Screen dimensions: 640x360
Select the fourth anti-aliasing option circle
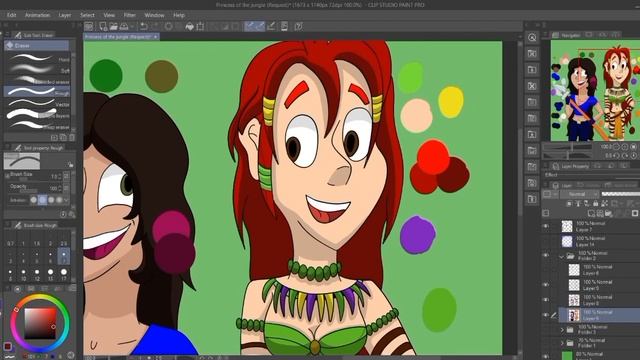click(59, 200)
